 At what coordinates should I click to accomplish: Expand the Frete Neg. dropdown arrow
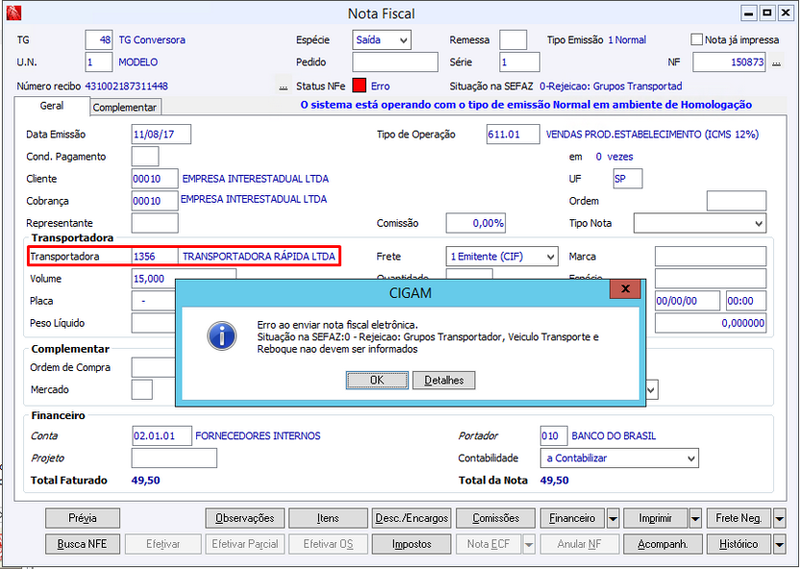779,518
